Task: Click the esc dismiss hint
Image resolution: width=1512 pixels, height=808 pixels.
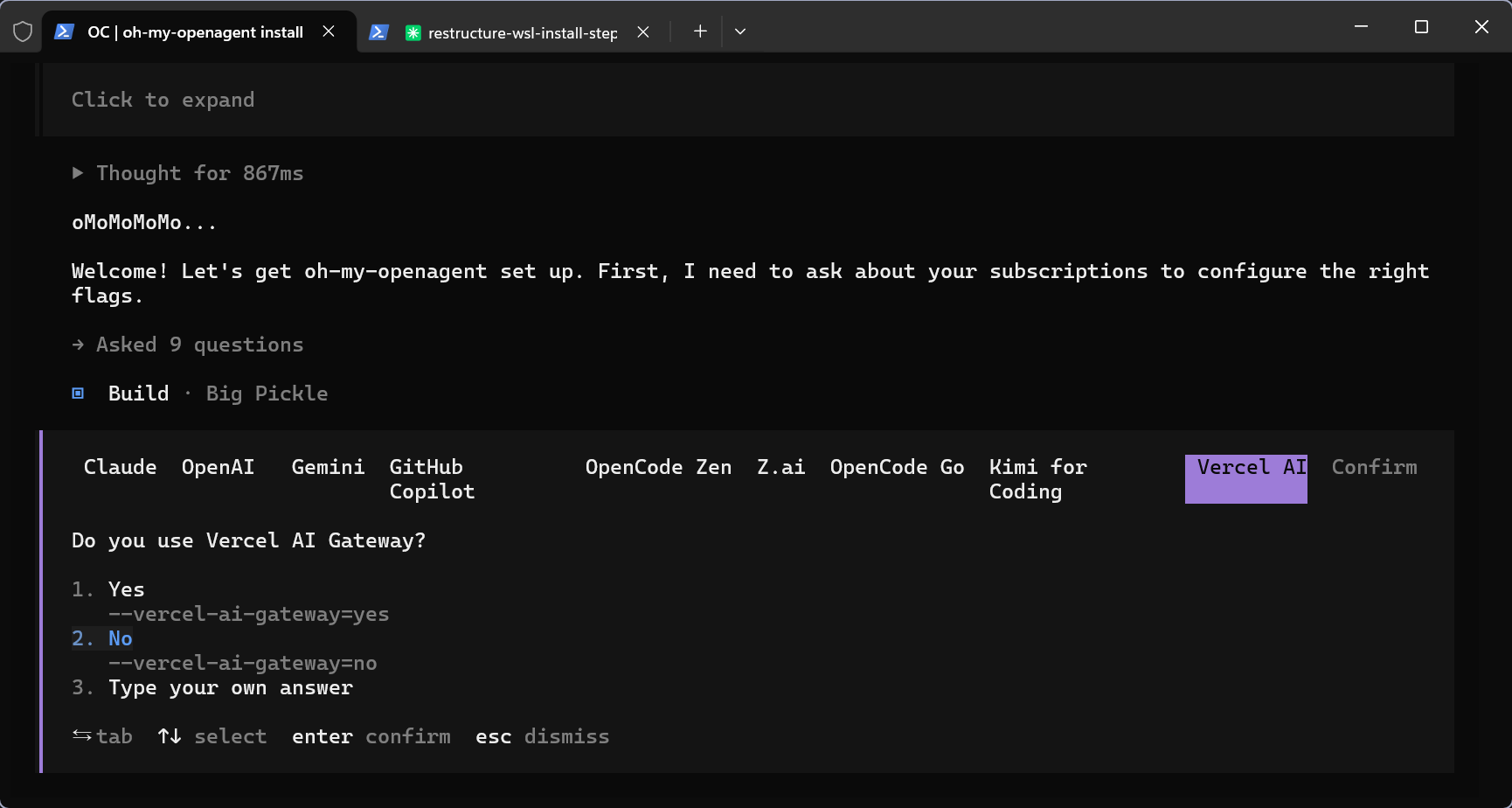Action: click(543, 736)
